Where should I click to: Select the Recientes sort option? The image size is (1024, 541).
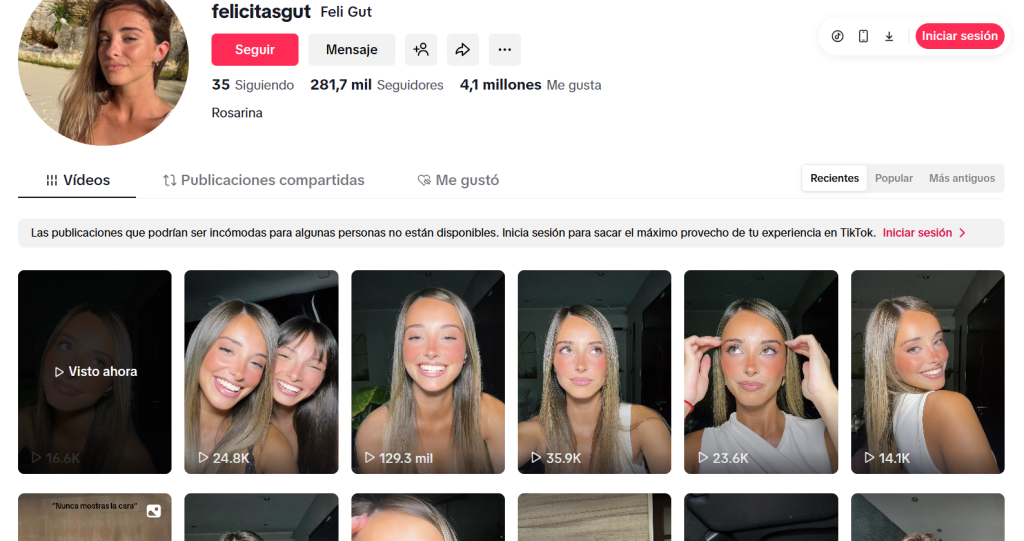(x=834, y=178)
